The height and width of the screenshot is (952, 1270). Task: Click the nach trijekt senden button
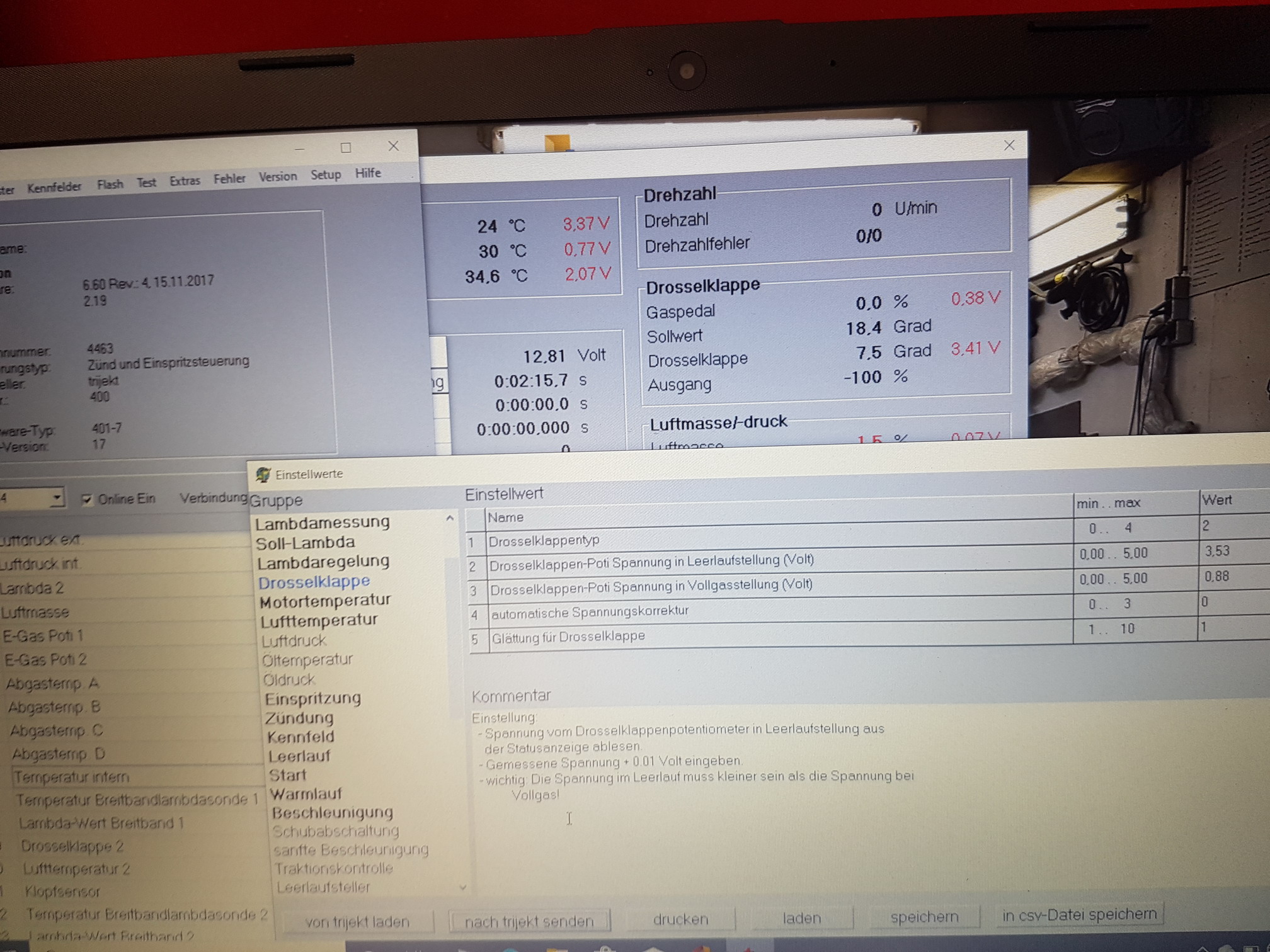529,921
